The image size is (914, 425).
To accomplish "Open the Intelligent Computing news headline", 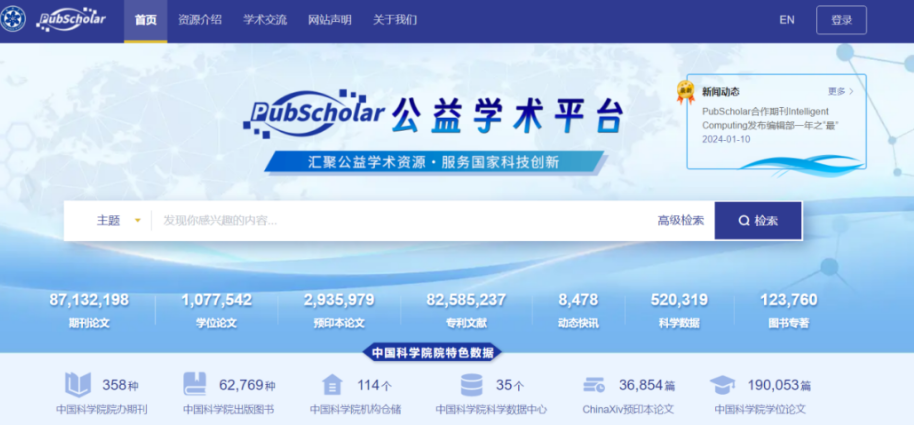I will (769, 118).
